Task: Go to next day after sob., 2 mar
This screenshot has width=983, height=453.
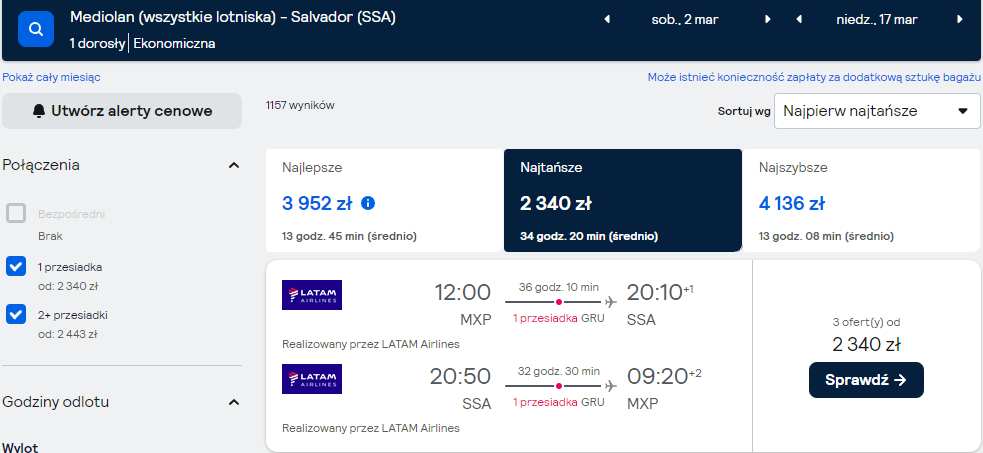Action: tap(767, 19)
